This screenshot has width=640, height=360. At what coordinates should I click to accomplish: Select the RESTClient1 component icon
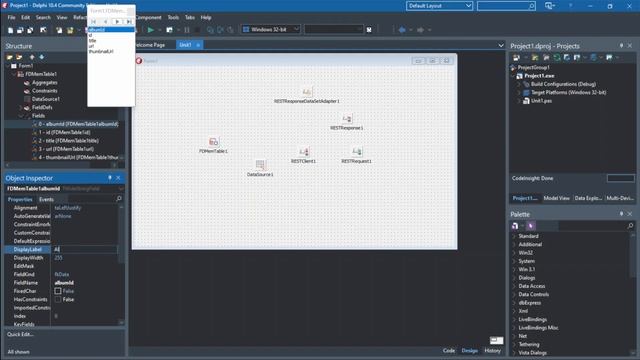[303, 152]
